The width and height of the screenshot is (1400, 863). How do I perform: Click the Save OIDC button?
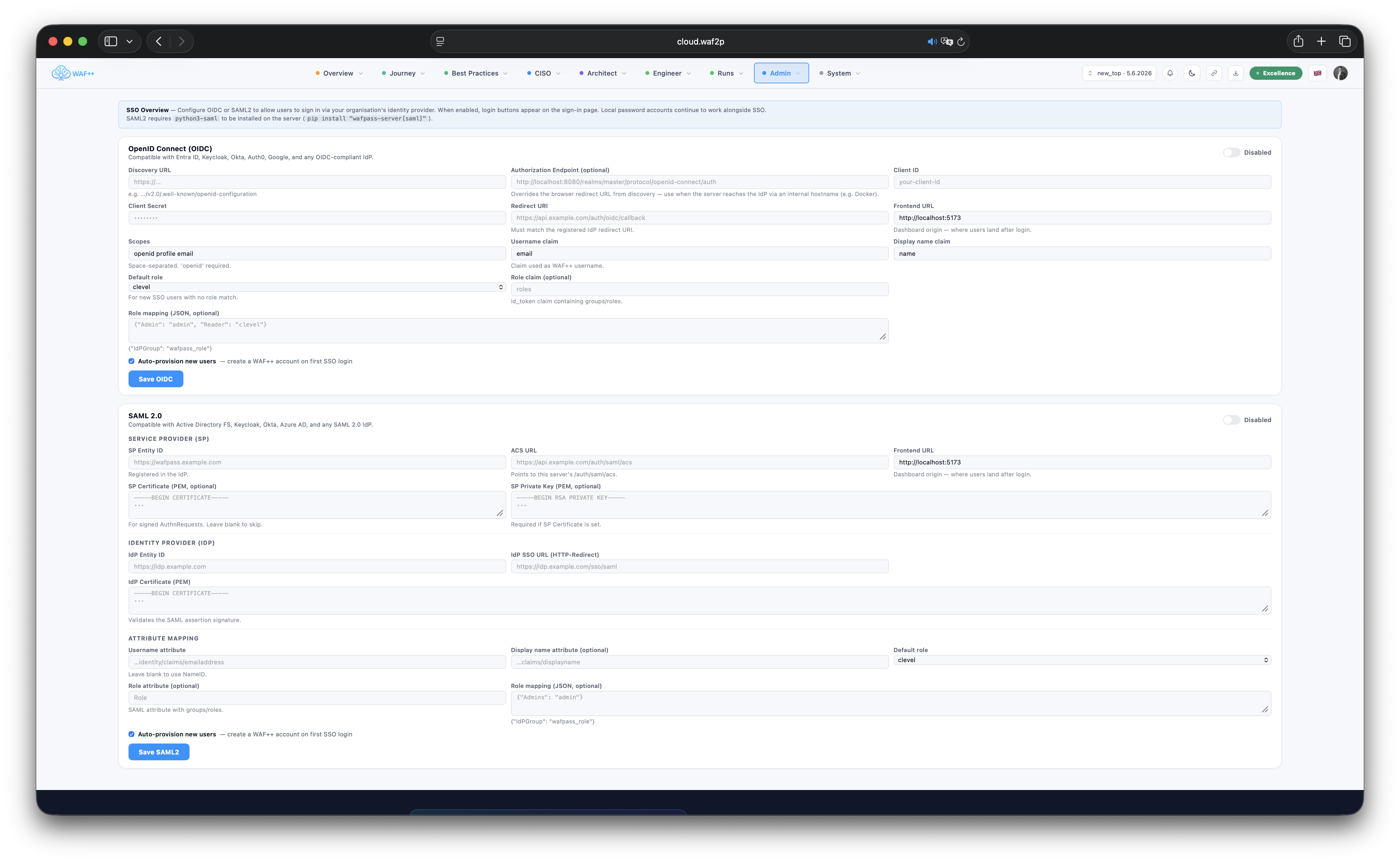click(x=156, y=379)
